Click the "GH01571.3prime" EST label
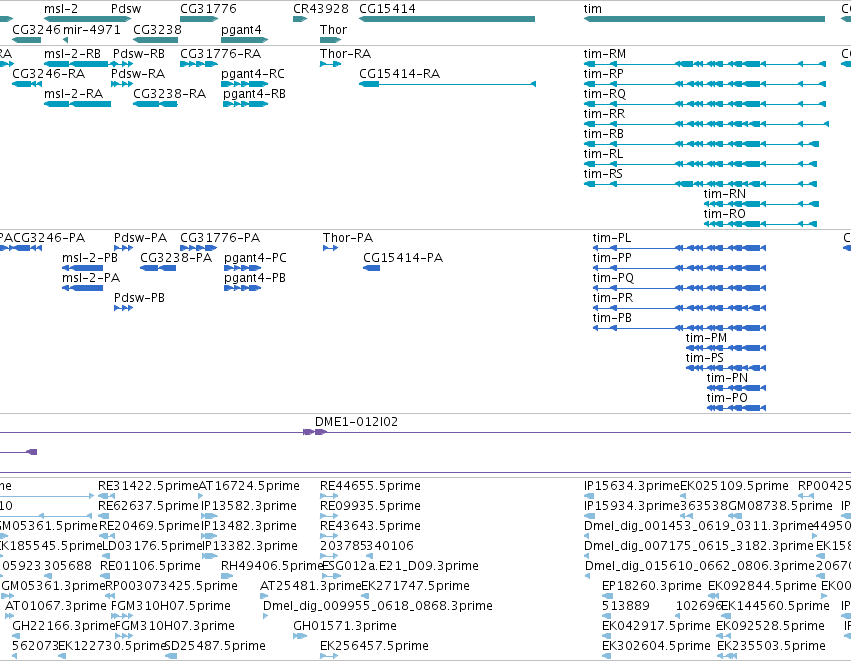The width and height of the screenshot is (851, 661). (x=345, y=626)
